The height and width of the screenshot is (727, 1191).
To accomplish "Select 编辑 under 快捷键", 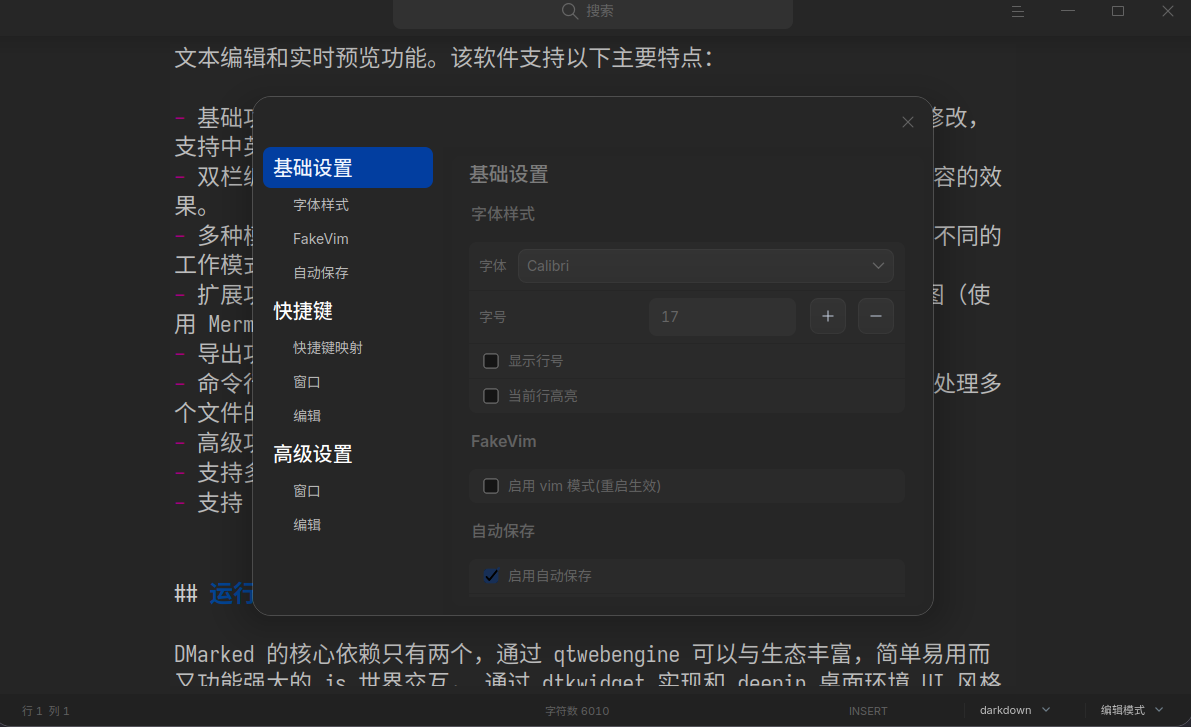I will 307,416.
